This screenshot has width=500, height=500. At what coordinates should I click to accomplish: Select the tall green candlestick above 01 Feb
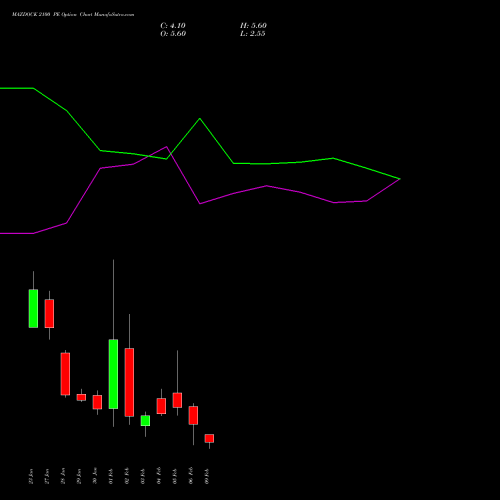113,374
